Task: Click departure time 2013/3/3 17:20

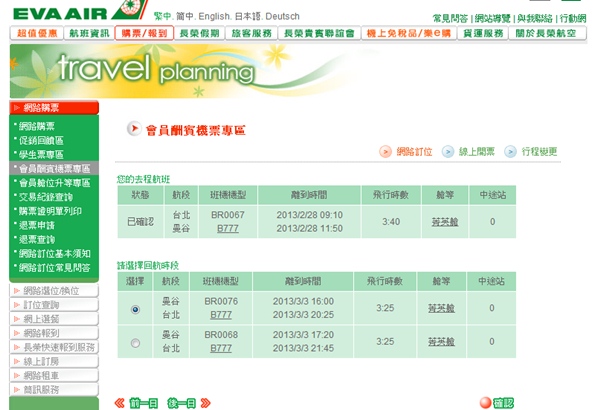Action: tap(303, 335)
